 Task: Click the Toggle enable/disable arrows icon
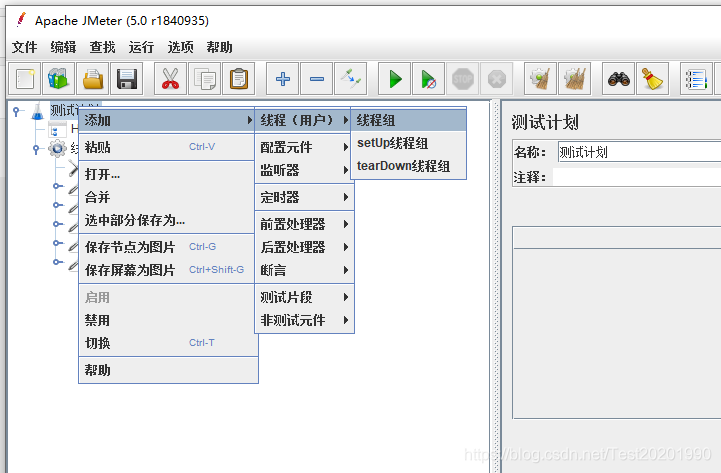coord(350,79)
